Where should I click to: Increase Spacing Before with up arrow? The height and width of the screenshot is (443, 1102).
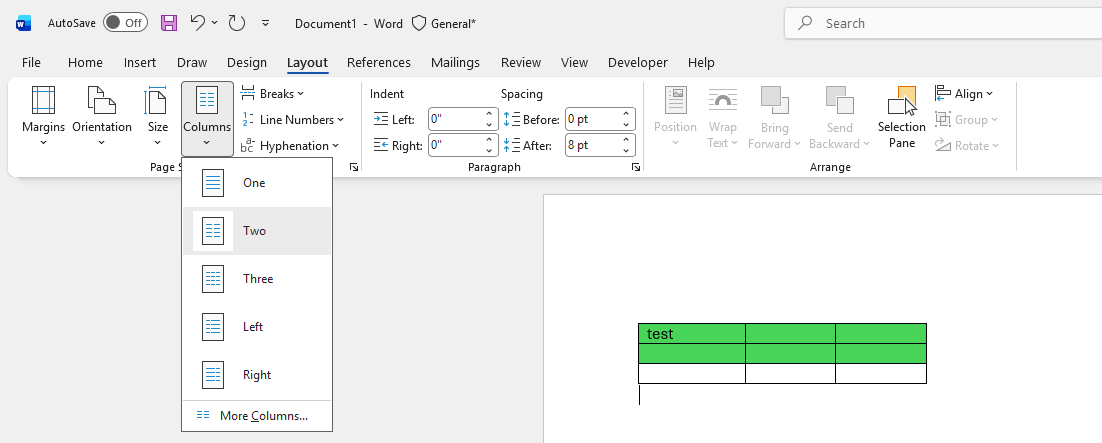point(626,114)
